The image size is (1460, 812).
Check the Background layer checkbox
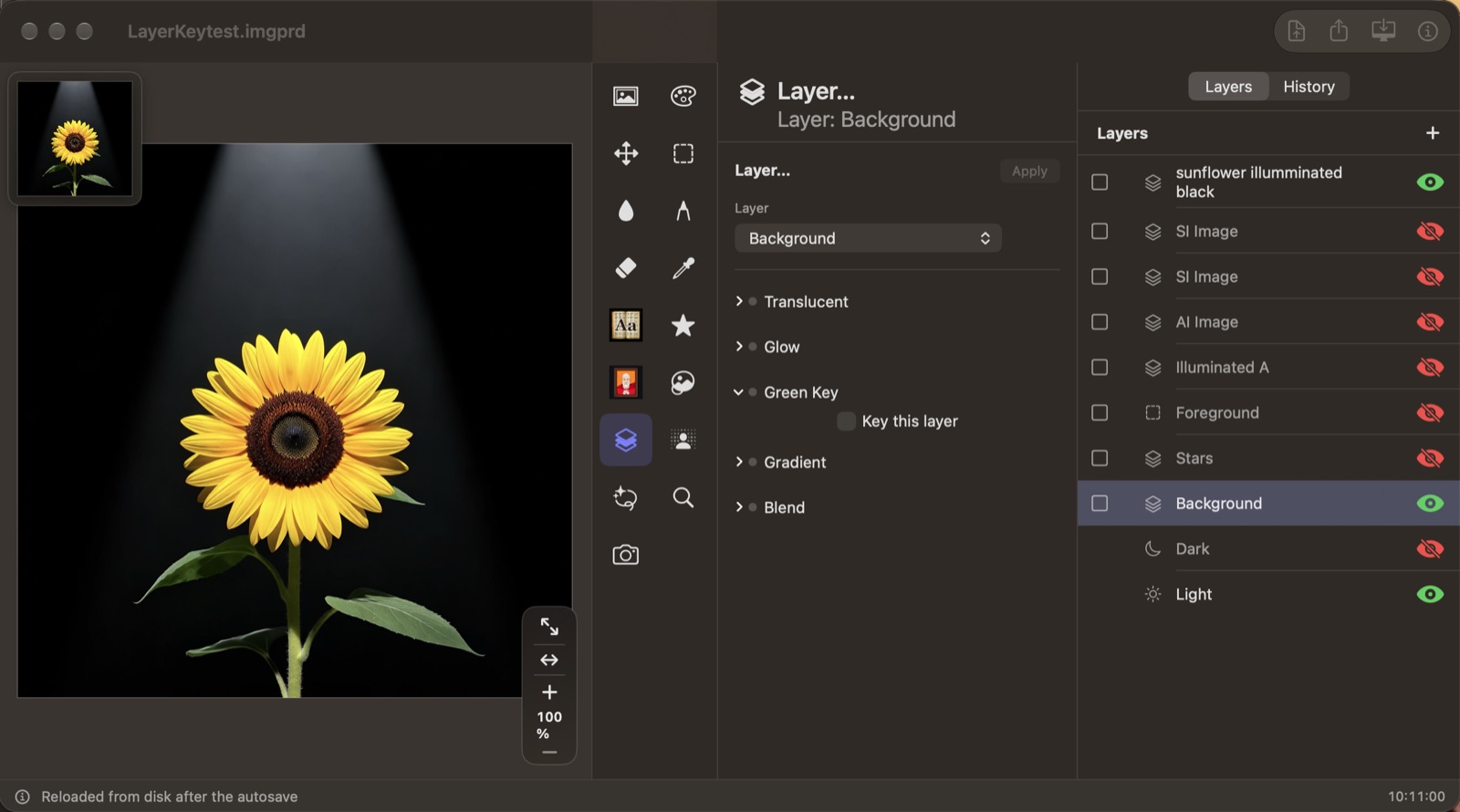coord(1100,504)
